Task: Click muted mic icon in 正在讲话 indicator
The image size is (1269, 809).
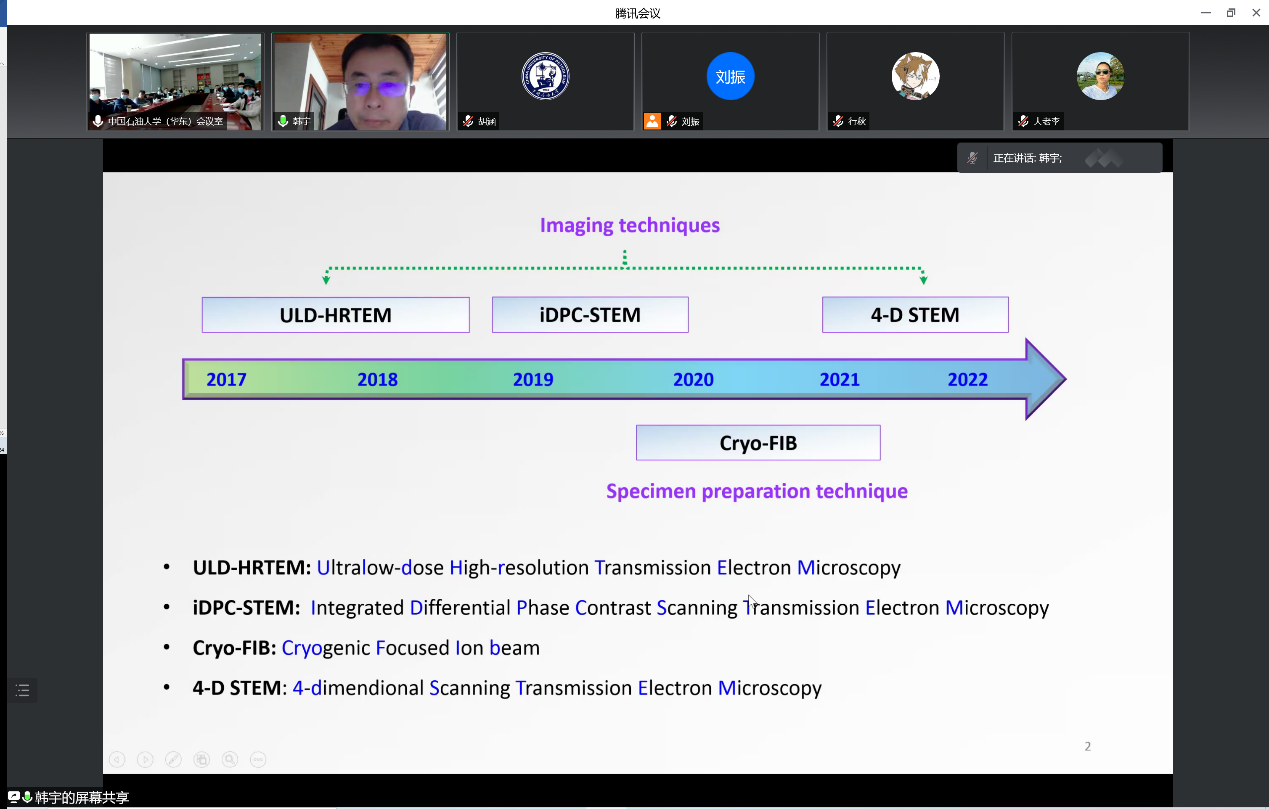Action: pyautogui.click(x=972, y=158)
